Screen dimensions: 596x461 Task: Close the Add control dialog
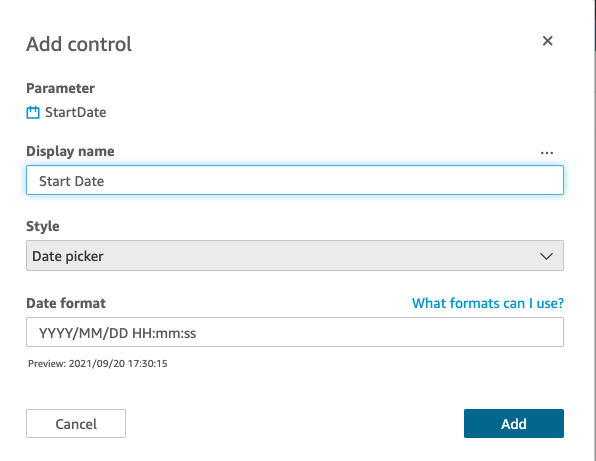coord(547,41)
